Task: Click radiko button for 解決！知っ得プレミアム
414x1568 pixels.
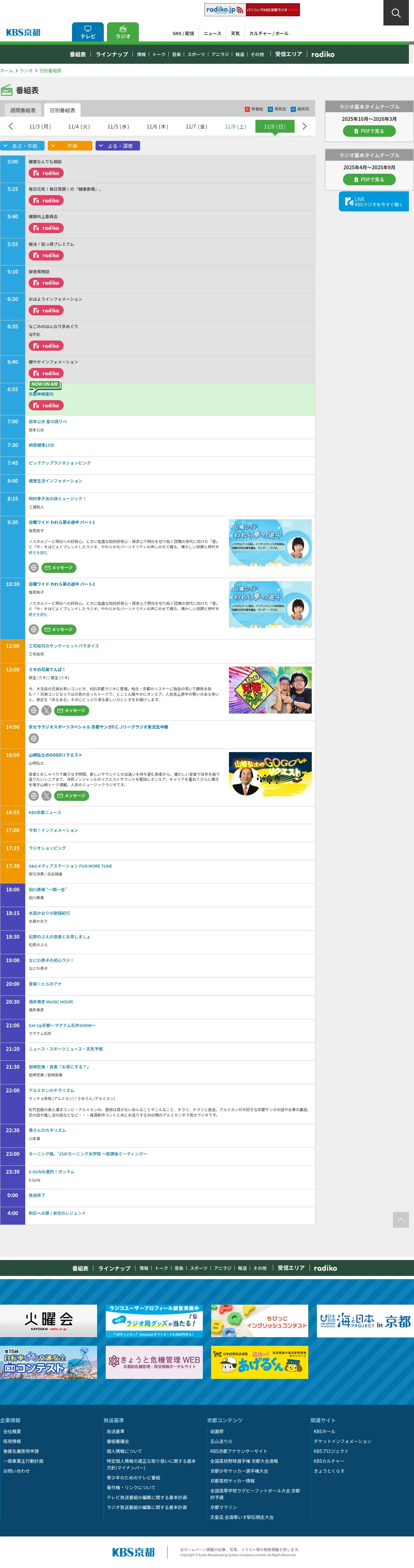Action: coord(46,255)
